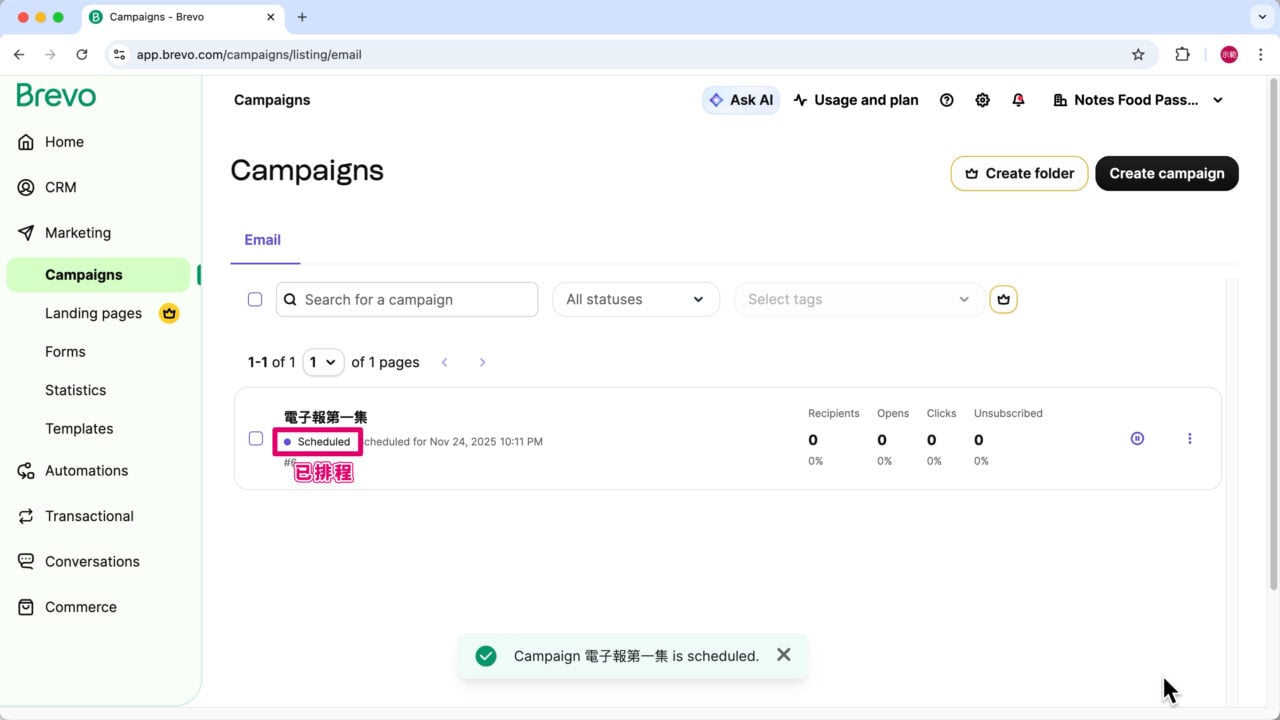Open the settings gear in top bar
Screen dimensions: 1280x720
(982, 100)
